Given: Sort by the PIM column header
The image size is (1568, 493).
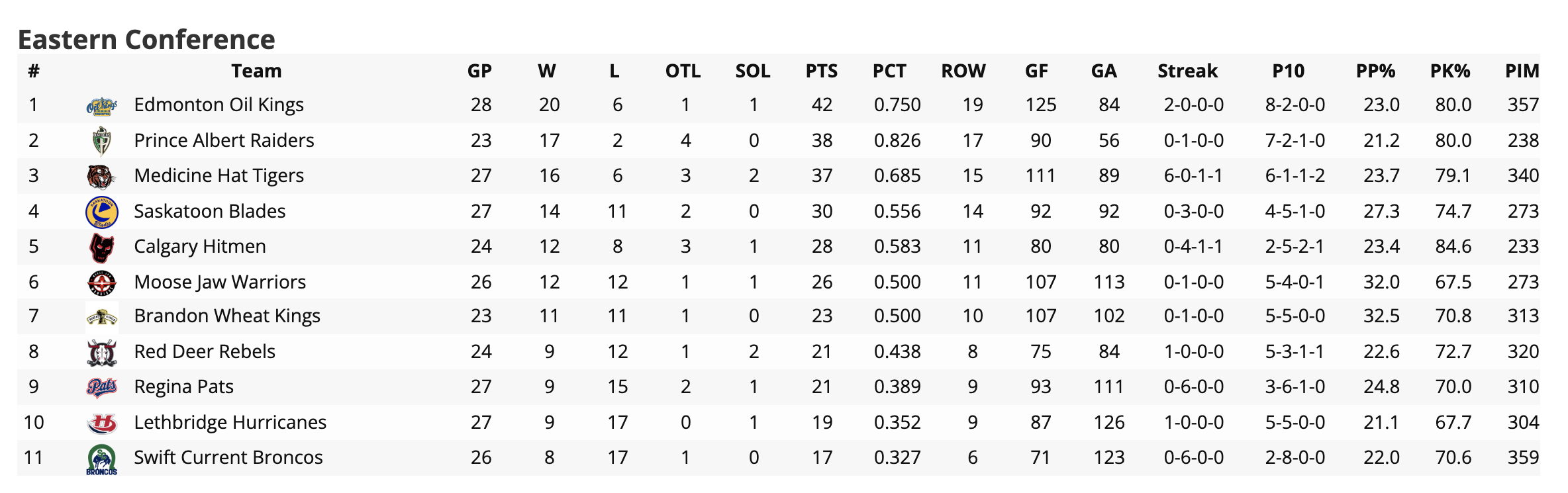Looking at the screenshot, I should point(1522,71).
